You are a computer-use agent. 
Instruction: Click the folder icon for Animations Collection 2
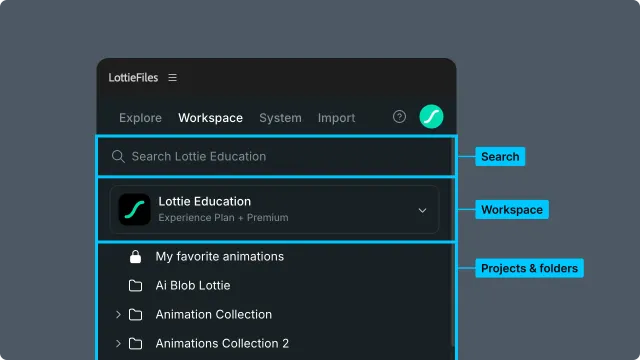tap(136, 344)
